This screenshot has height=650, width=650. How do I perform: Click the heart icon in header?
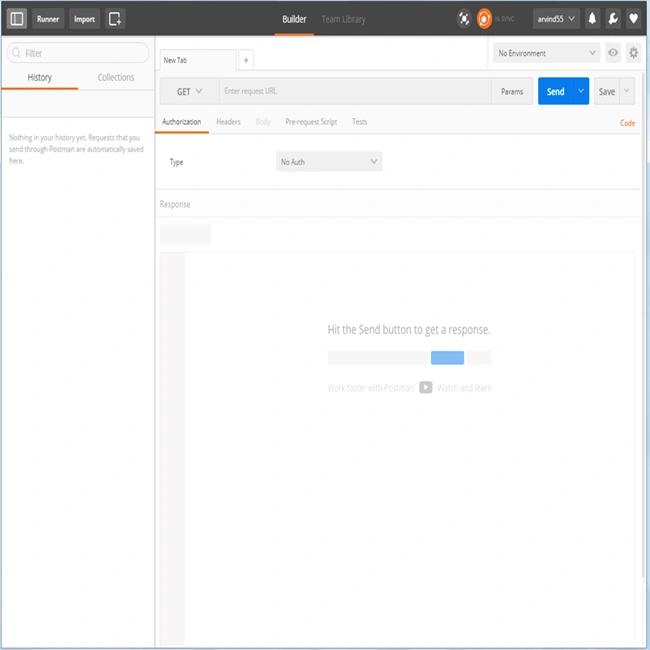click(633, 19)
